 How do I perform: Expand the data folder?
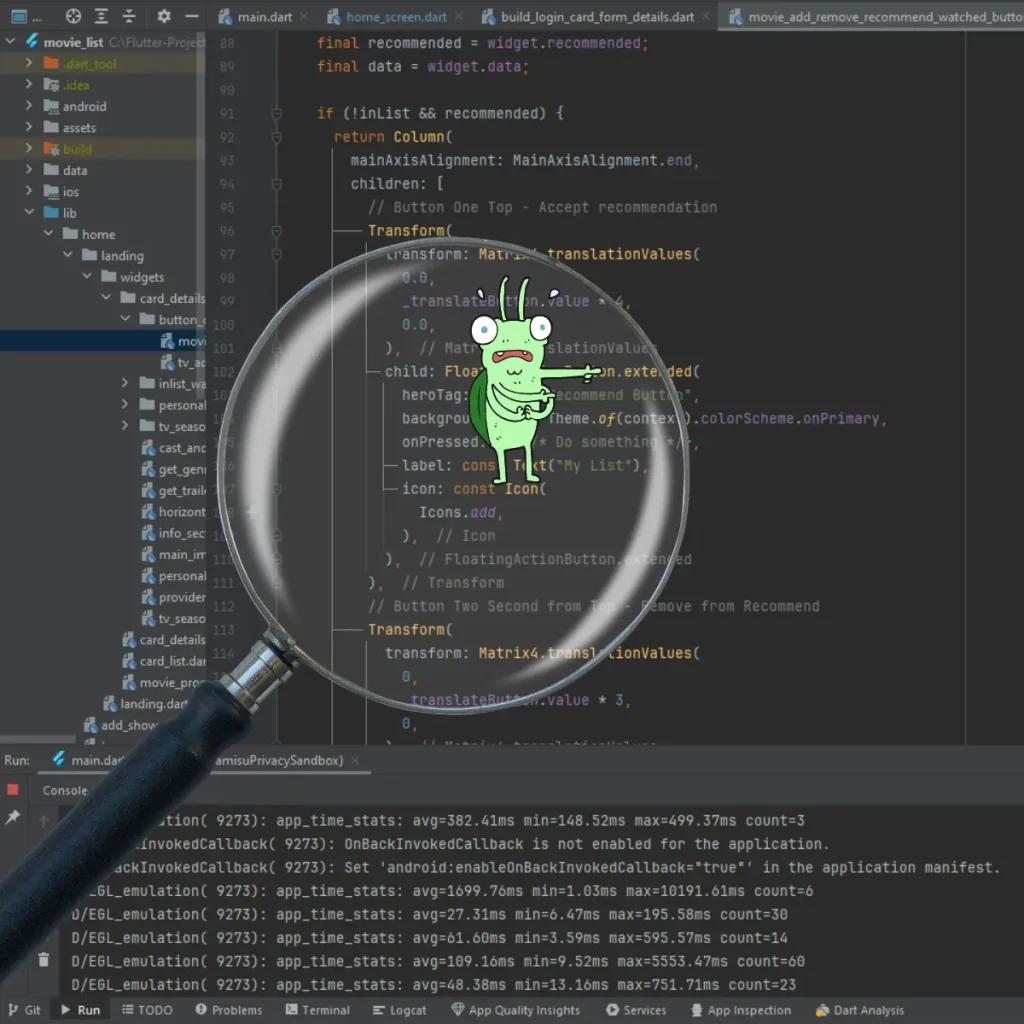click(x=29, y=170)
